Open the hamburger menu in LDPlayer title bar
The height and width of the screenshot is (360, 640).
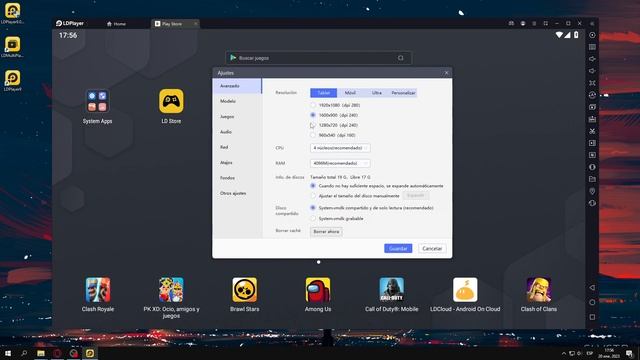(x=534, y=24)
